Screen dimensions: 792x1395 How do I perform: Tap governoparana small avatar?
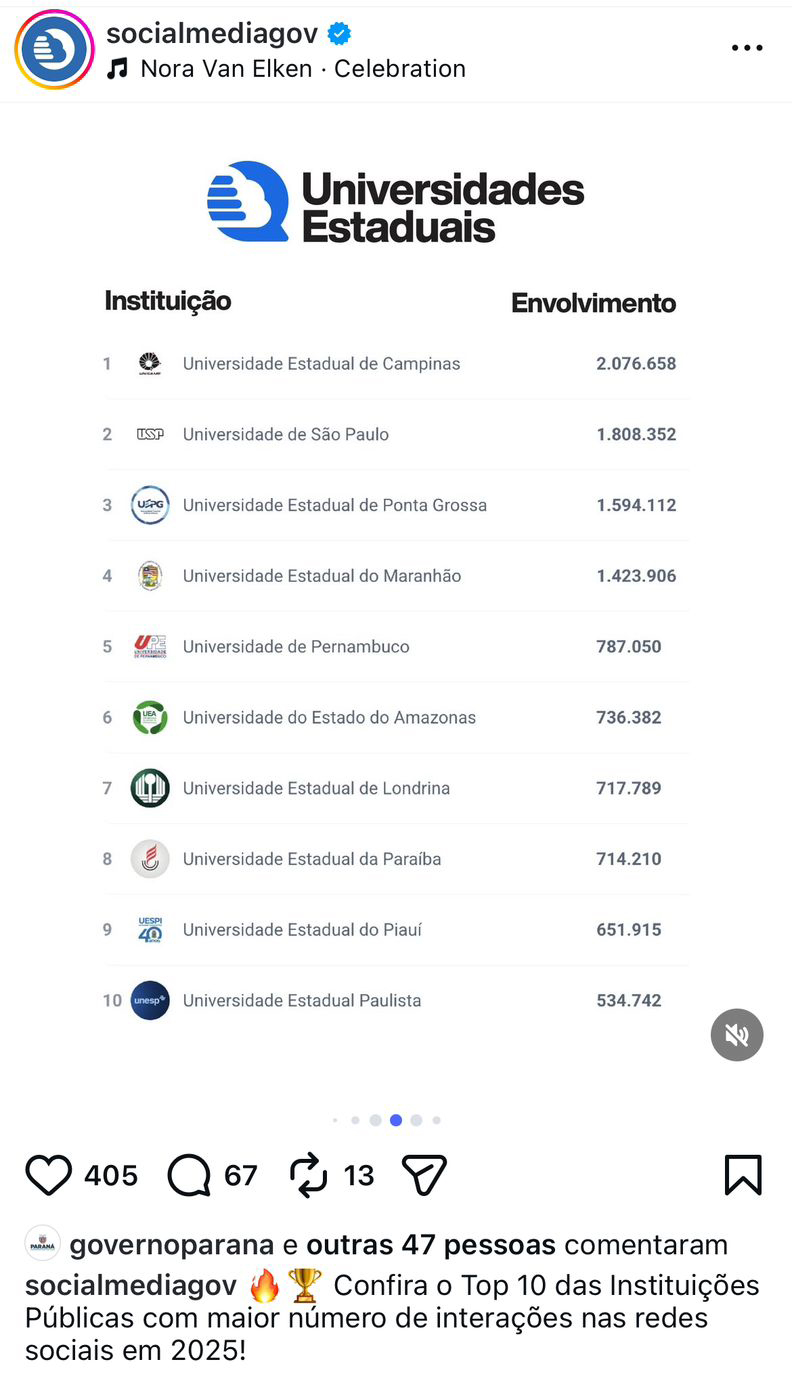43,1243
